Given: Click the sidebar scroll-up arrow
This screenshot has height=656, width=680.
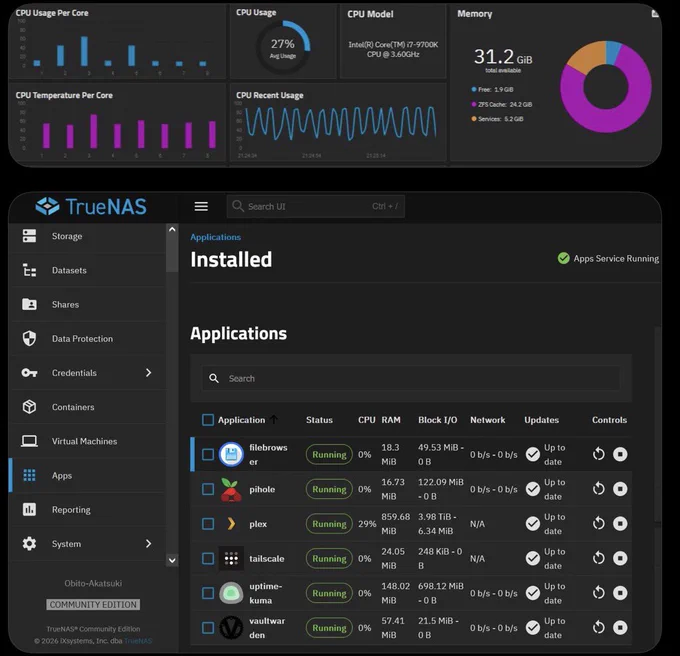Looking at the screenshot, I should coord(172,229).
